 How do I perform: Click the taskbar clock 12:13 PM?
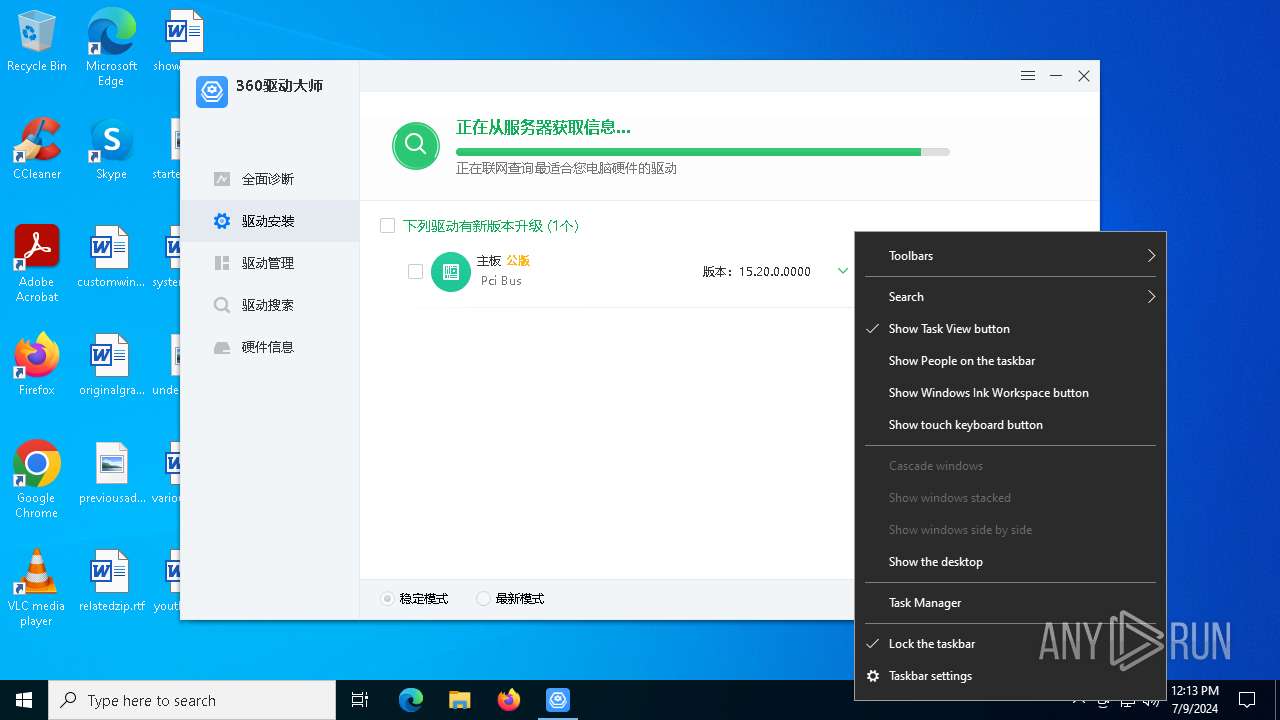[x=1195, y=700]
